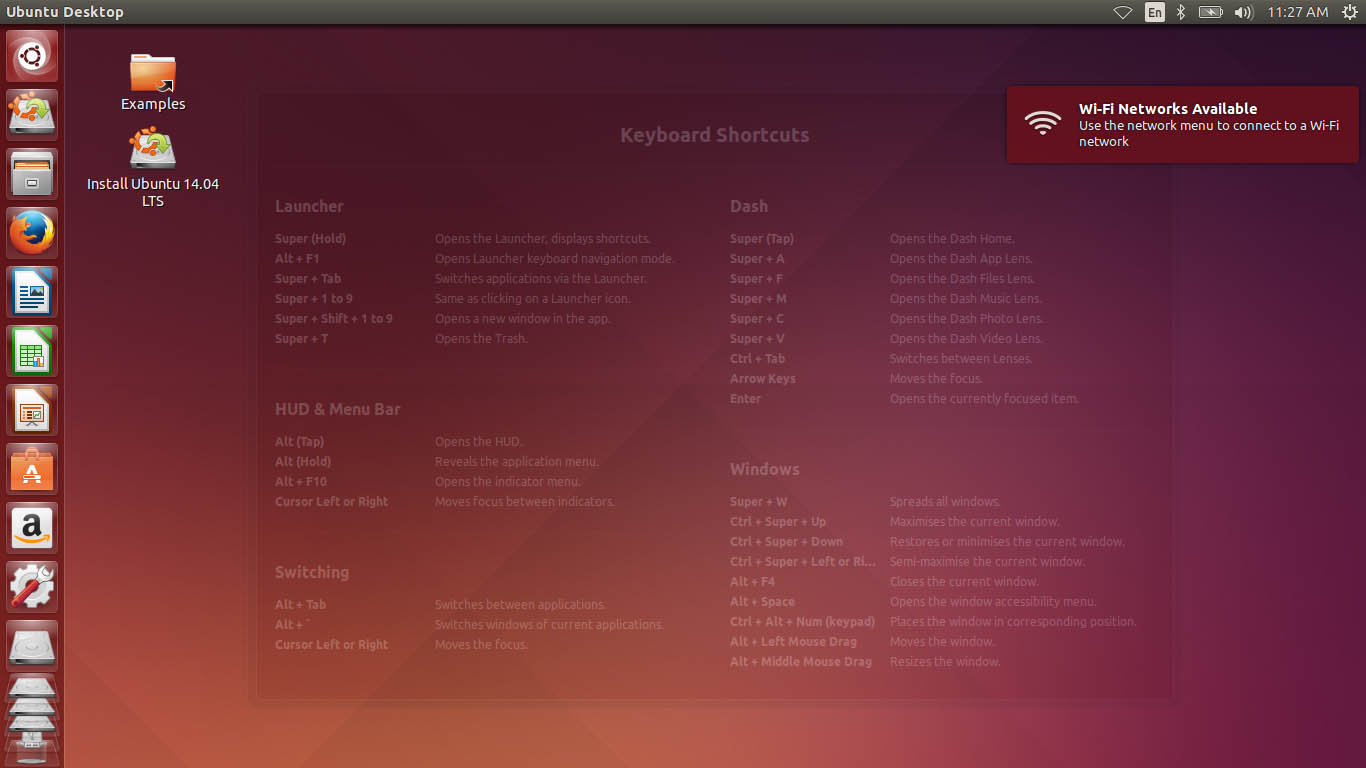Click the 'Super + W' shortcut text
The image size is (1366, 768).
(759, 502)
